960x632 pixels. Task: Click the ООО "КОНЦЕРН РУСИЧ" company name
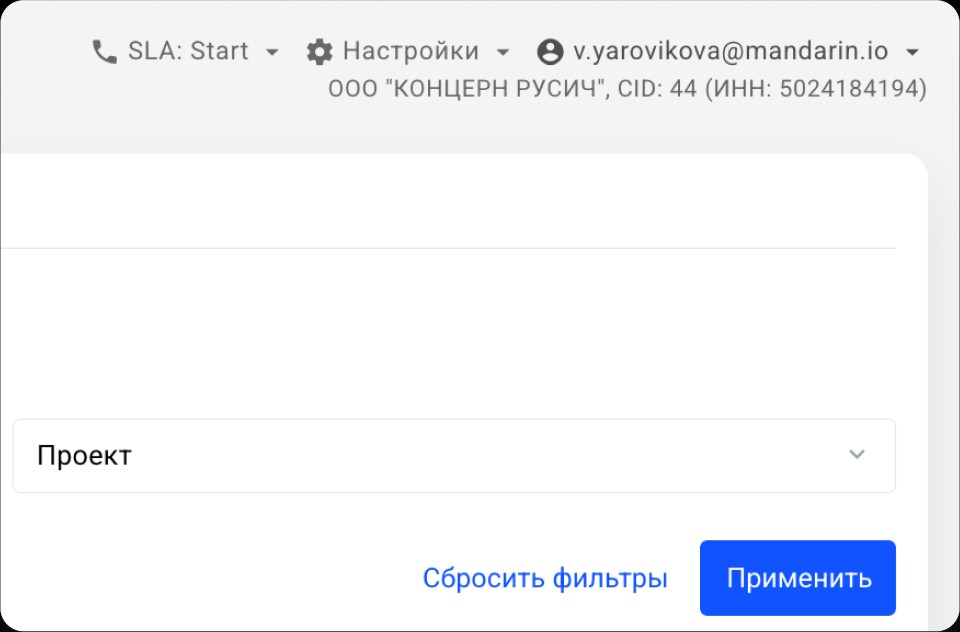(469, 89)
